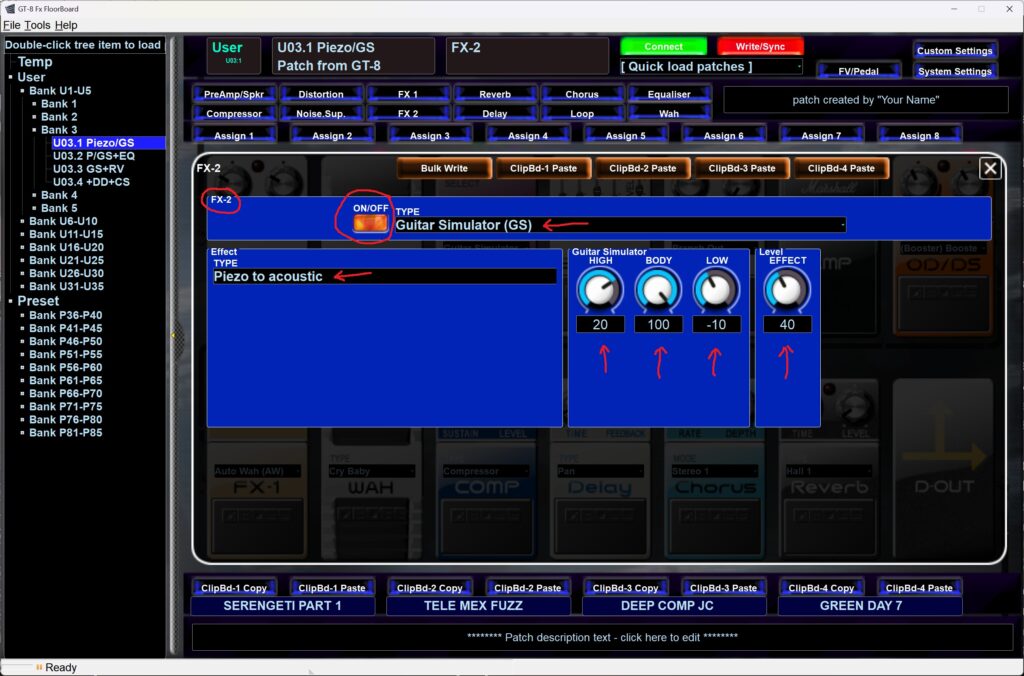Open the Piezo to acoustic type dropdown

(384, 276)
